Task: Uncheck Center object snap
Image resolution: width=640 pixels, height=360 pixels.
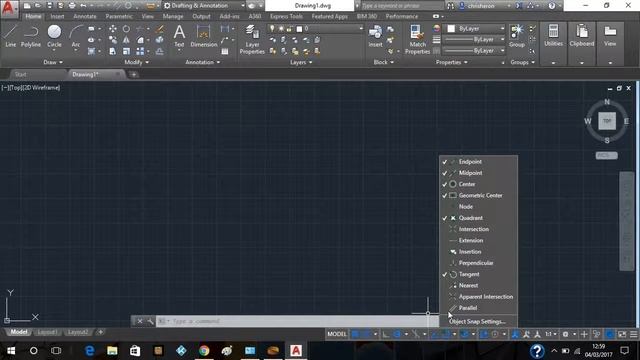Action: [478, 184]
